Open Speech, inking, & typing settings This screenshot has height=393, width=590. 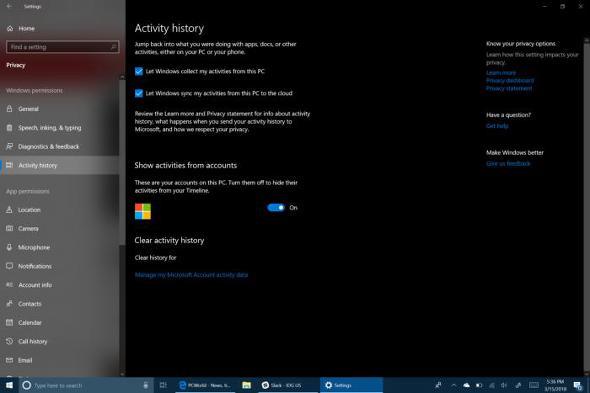[x=60, y=128]
